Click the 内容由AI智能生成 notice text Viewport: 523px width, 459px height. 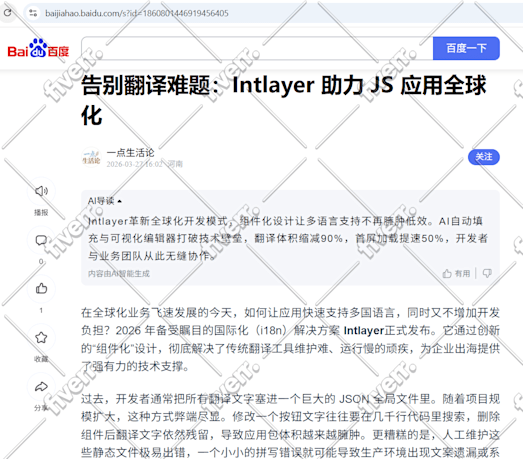[x=119, y=274]
